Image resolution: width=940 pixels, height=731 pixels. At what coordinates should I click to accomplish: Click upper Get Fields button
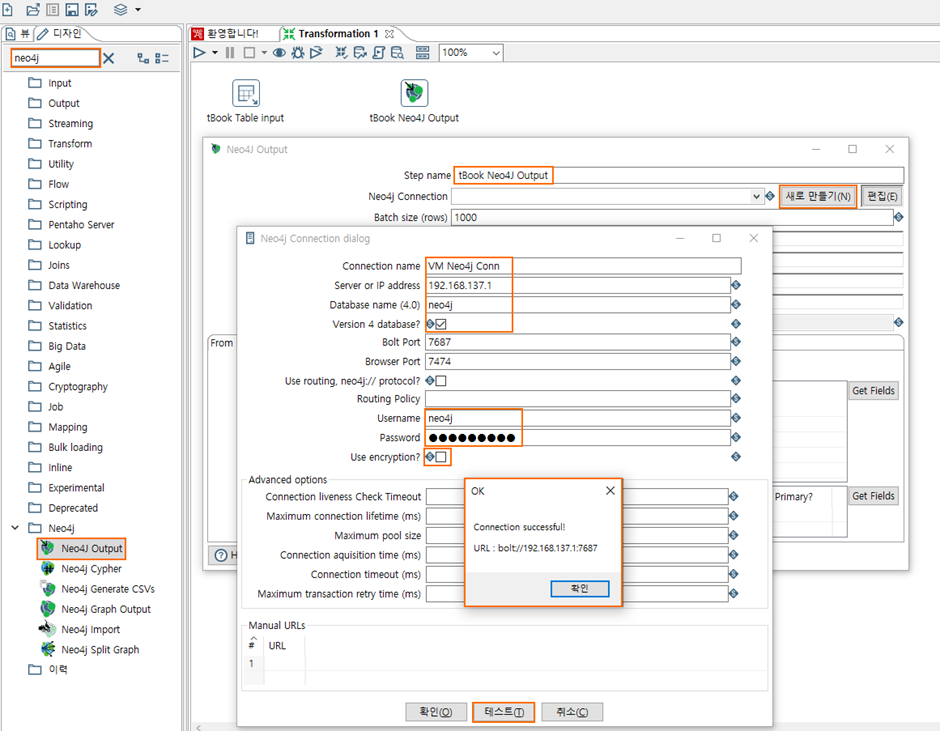pyautogui.click(x=873, y=391)
